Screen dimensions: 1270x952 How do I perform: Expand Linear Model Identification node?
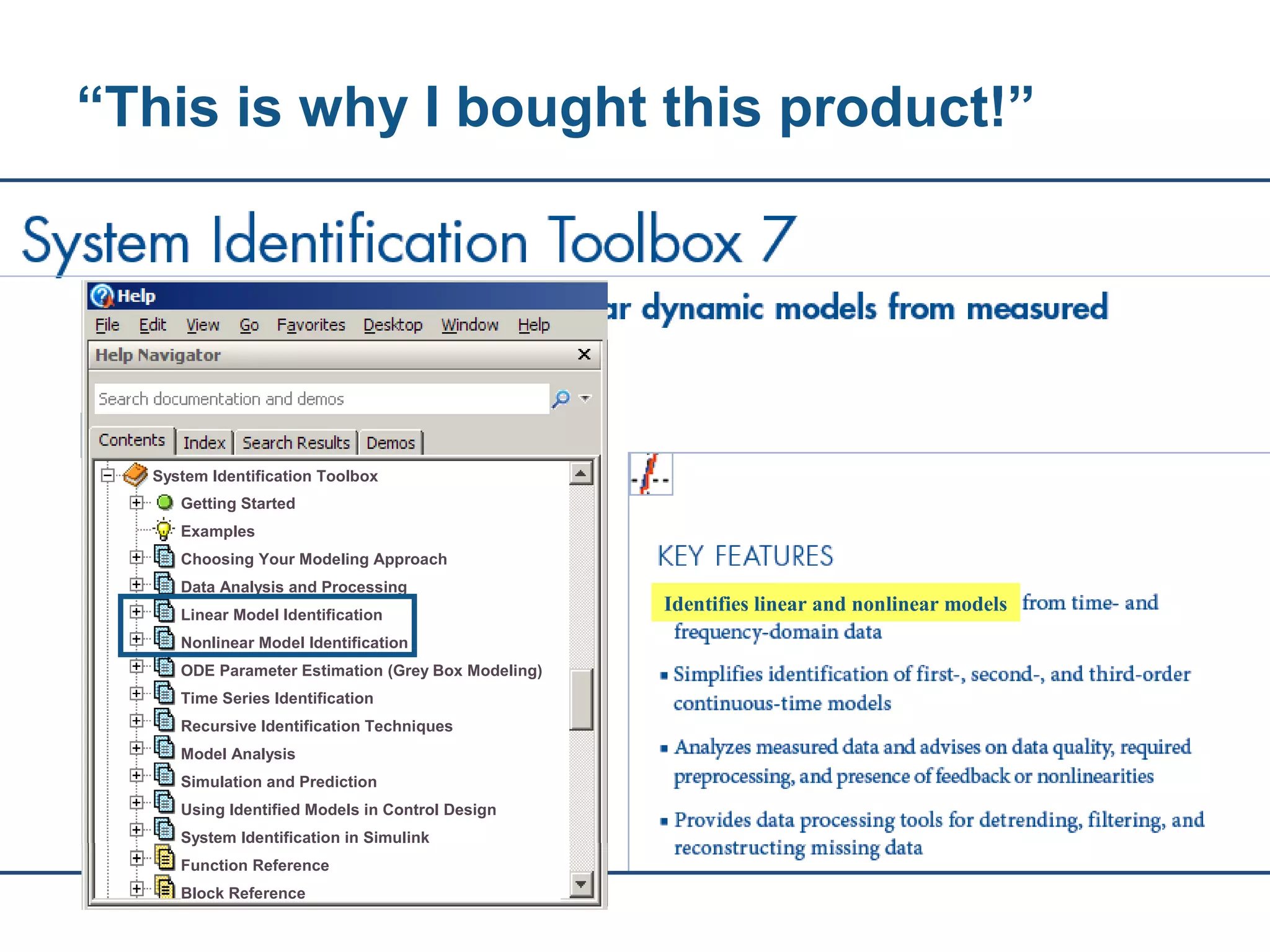pos(136,612)
